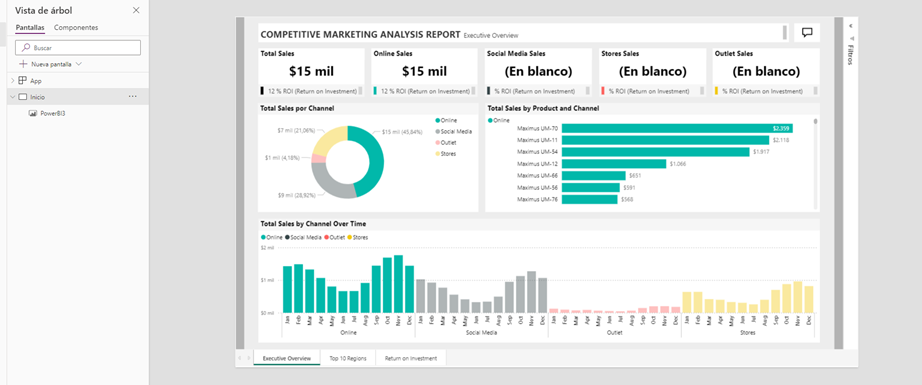Expand the Filtros pane arrow
This screenshot has width=922, height=385.
pyautogui.click(x=850, y=26)
